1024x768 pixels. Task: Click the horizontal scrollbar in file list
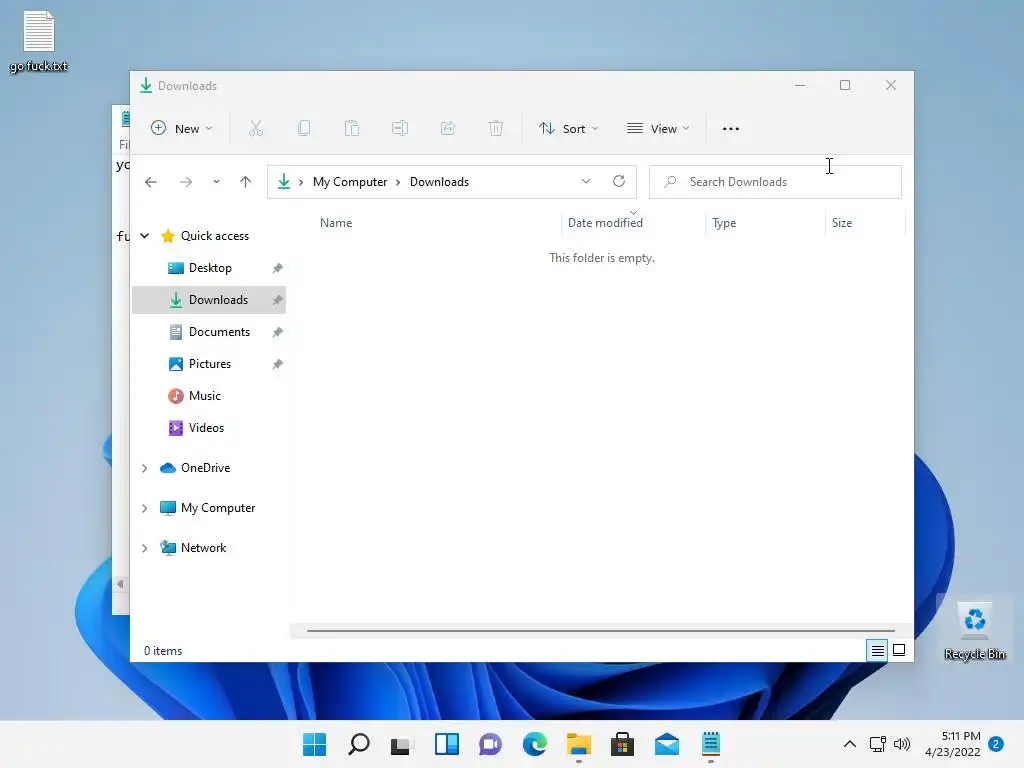pos(600,631)
